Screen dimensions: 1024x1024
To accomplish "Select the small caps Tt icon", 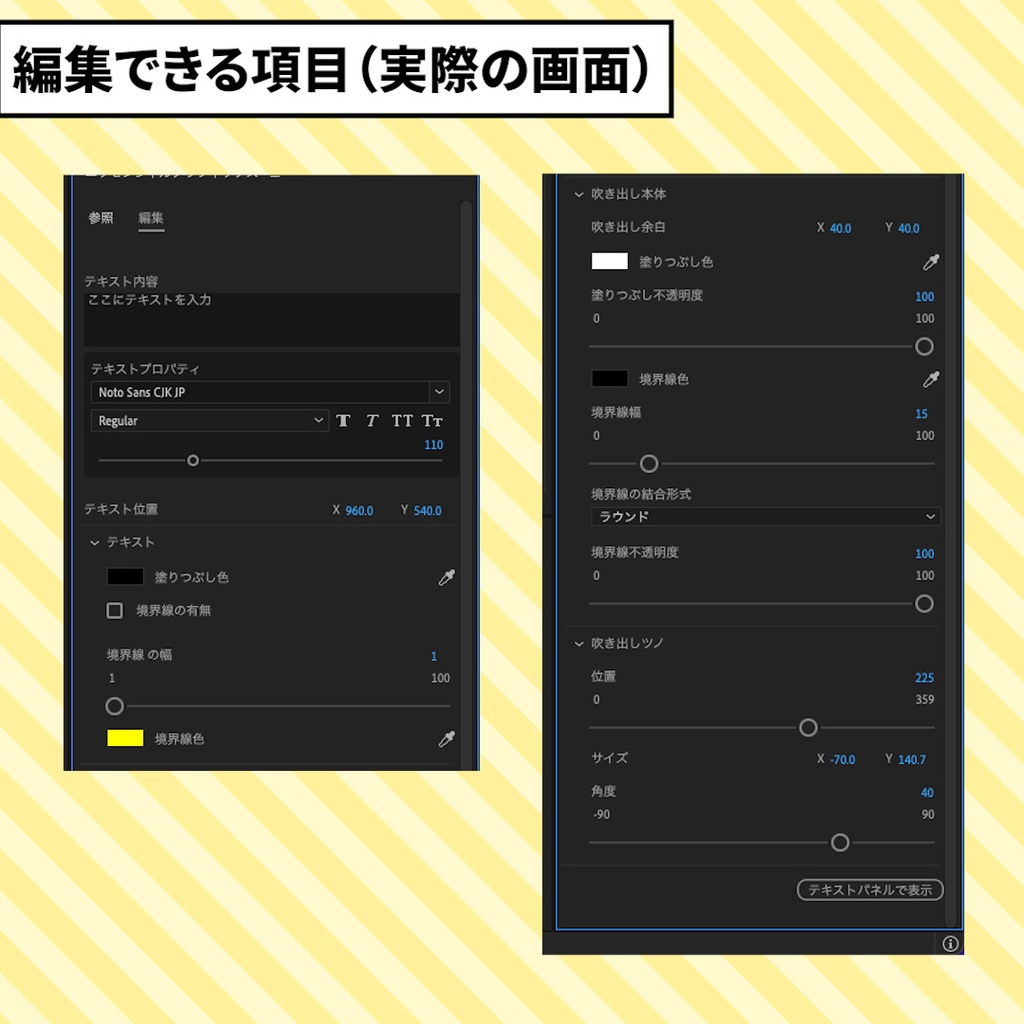I will point(432,421).
